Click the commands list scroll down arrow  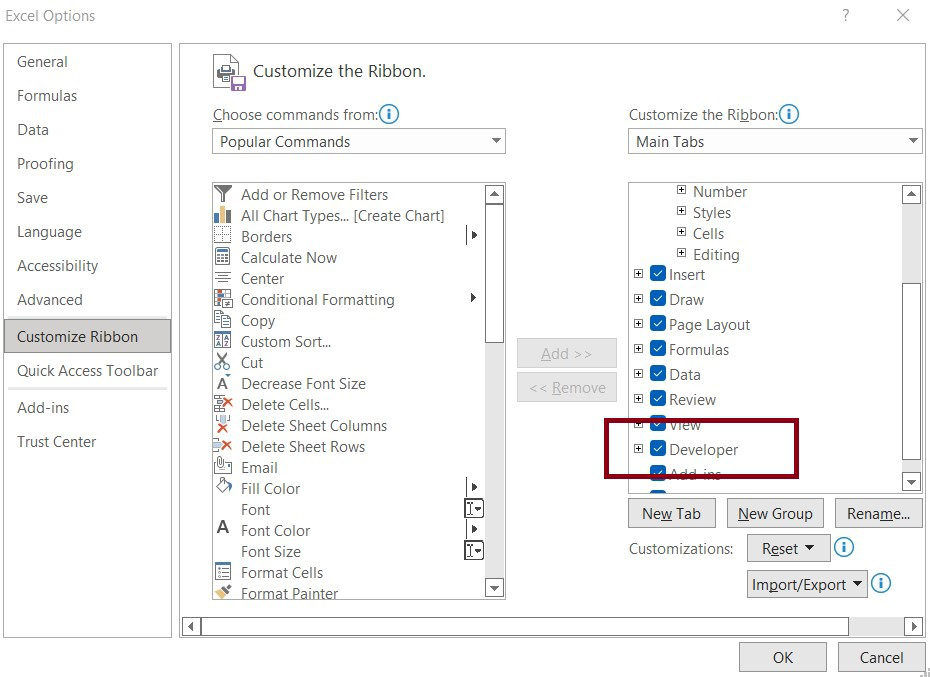pyautogui.click(x=494, y=588)
